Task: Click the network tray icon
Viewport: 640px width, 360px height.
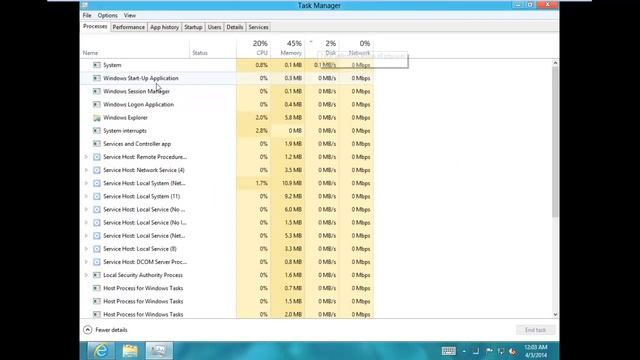Action: (x=501, y=351)
